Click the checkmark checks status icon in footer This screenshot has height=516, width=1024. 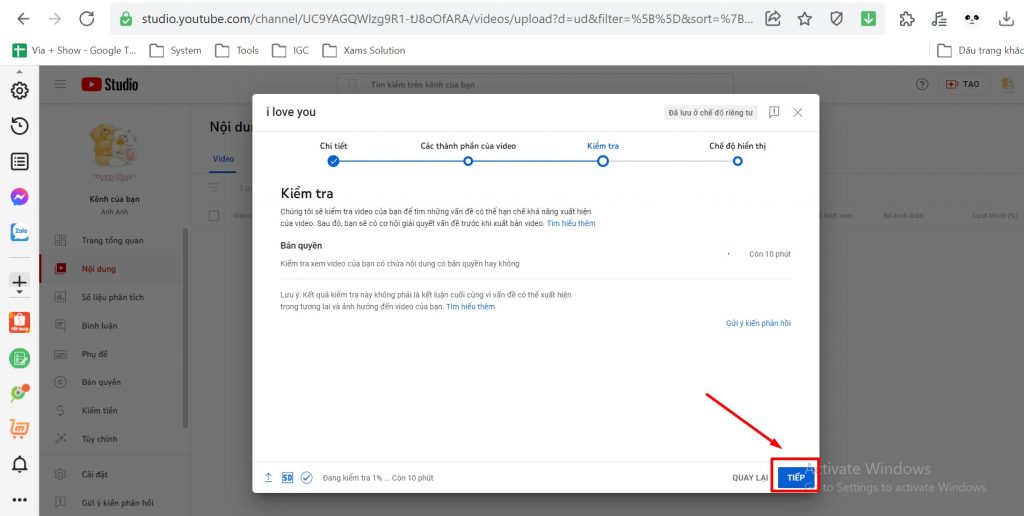tap(306, 477)
